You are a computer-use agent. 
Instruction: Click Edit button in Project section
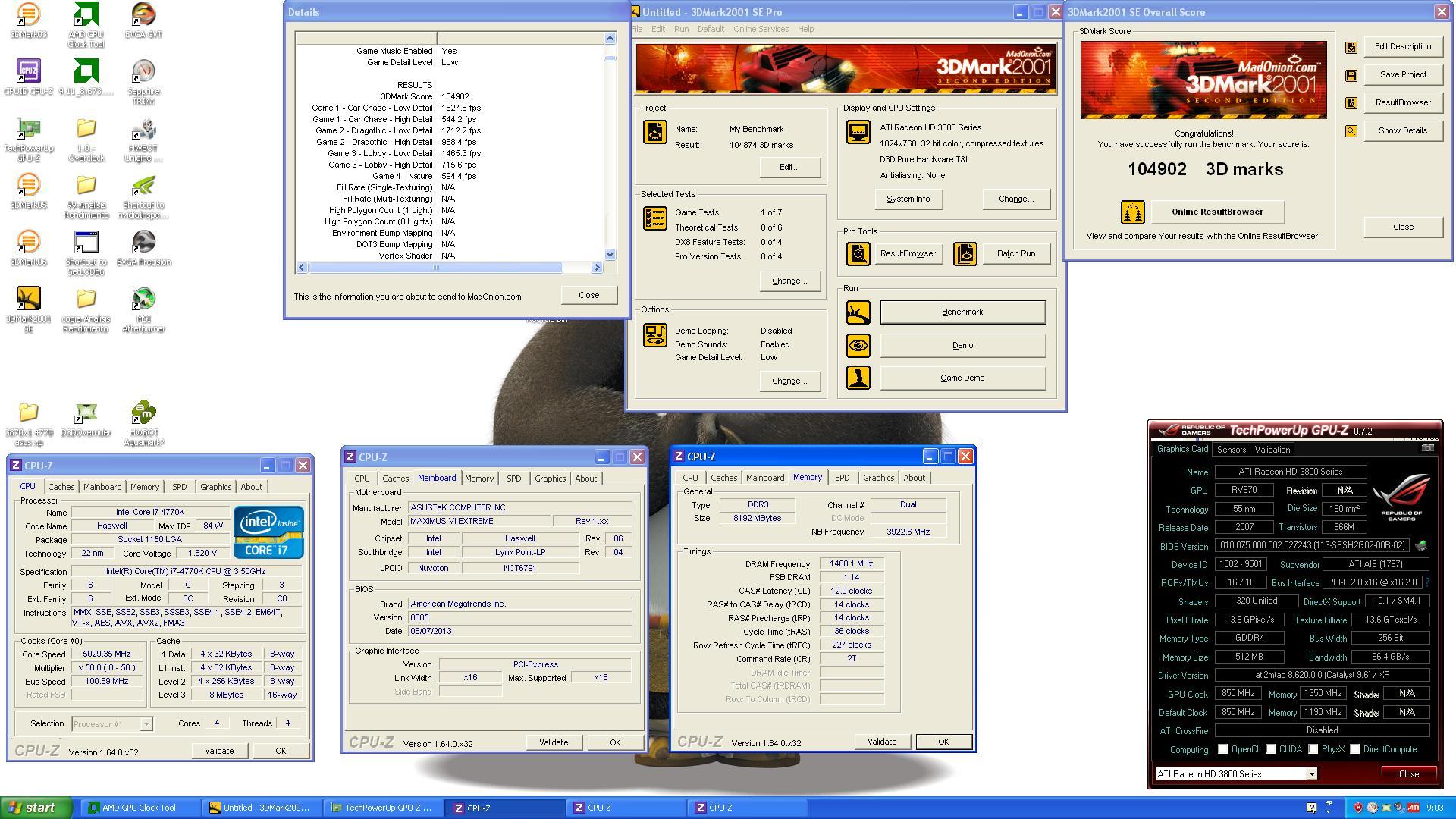pos(789,167)
